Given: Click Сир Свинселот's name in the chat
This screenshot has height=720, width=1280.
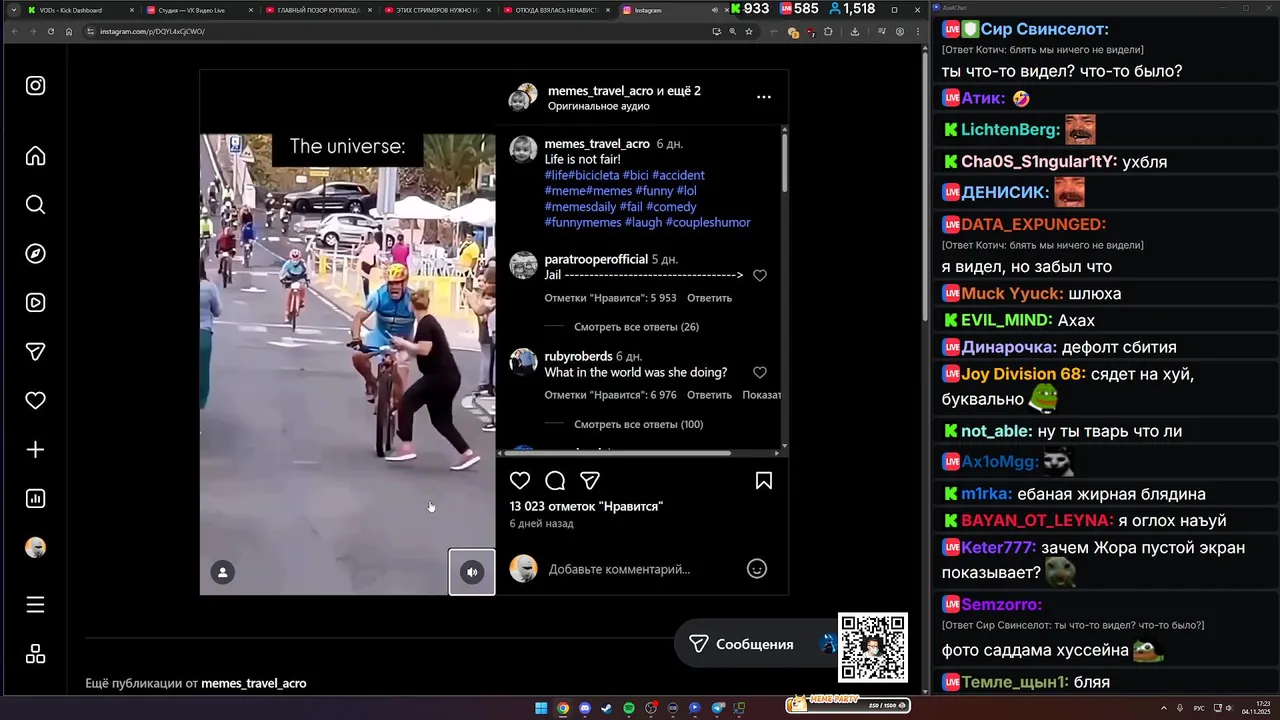Looking at the screenshot, I should point(1044,30).
